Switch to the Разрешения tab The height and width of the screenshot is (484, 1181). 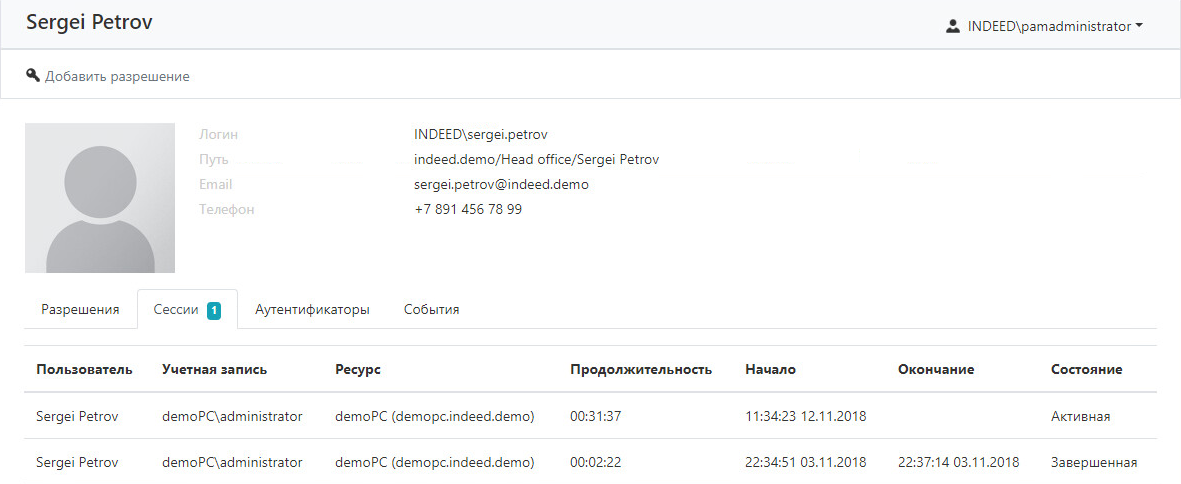pyautogui.click(x=80, y=310)
